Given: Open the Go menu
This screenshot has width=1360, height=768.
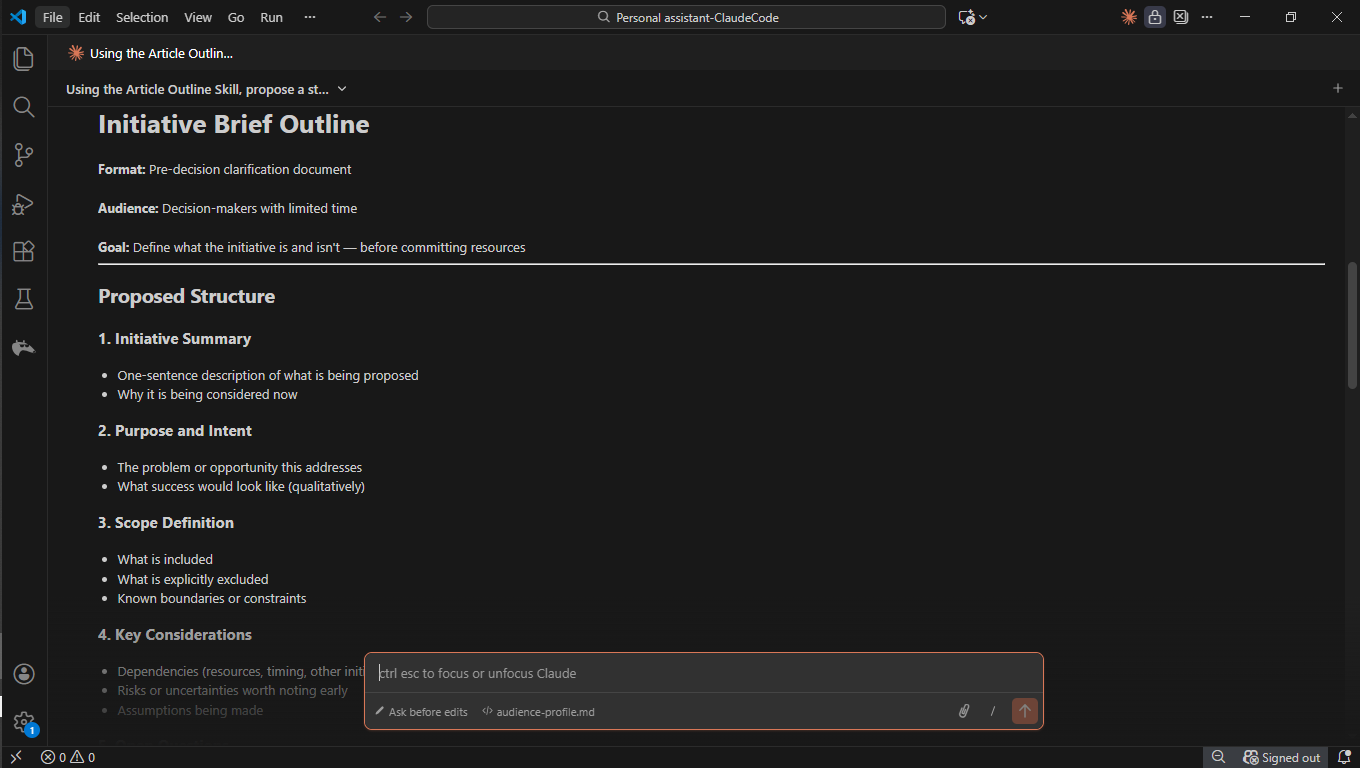Looking at the screenshot, I should pos(236,17).
